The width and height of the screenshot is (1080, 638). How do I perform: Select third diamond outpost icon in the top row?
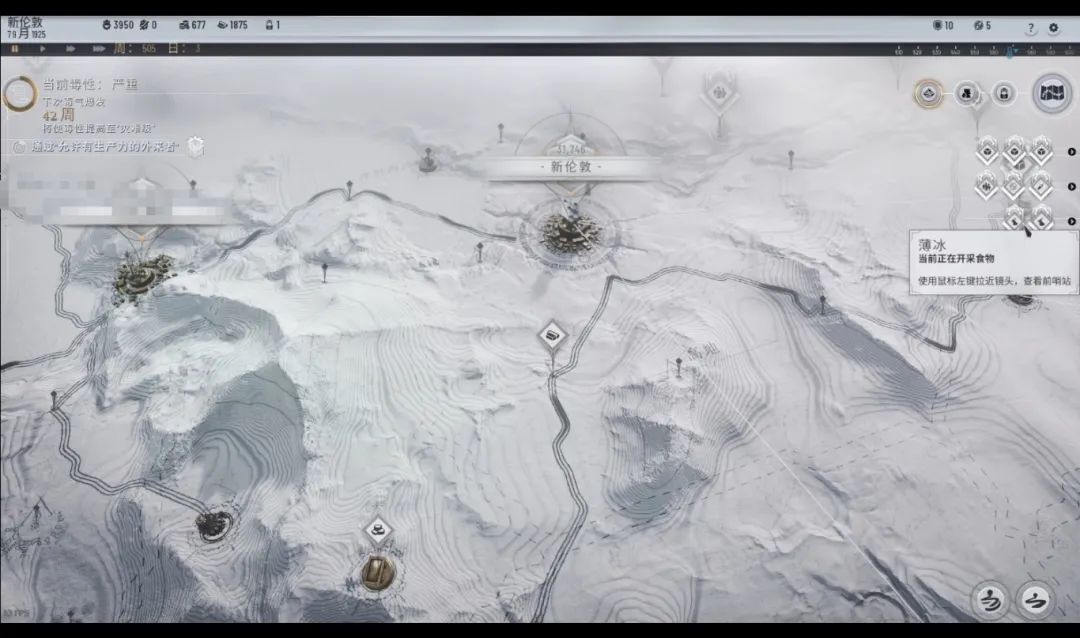[x=1041, y=150]
